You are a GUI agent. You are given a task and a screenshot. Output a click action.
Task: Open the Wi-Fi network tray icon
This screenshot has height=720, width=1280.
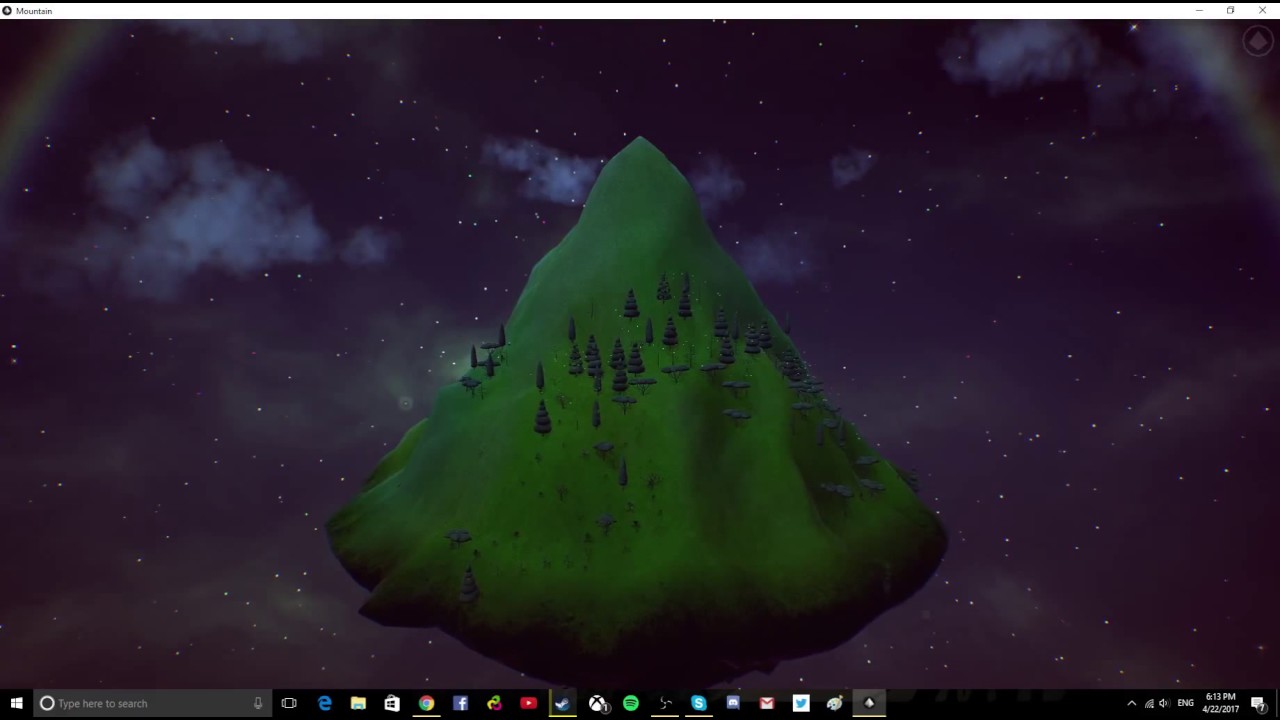(1148, 703)
